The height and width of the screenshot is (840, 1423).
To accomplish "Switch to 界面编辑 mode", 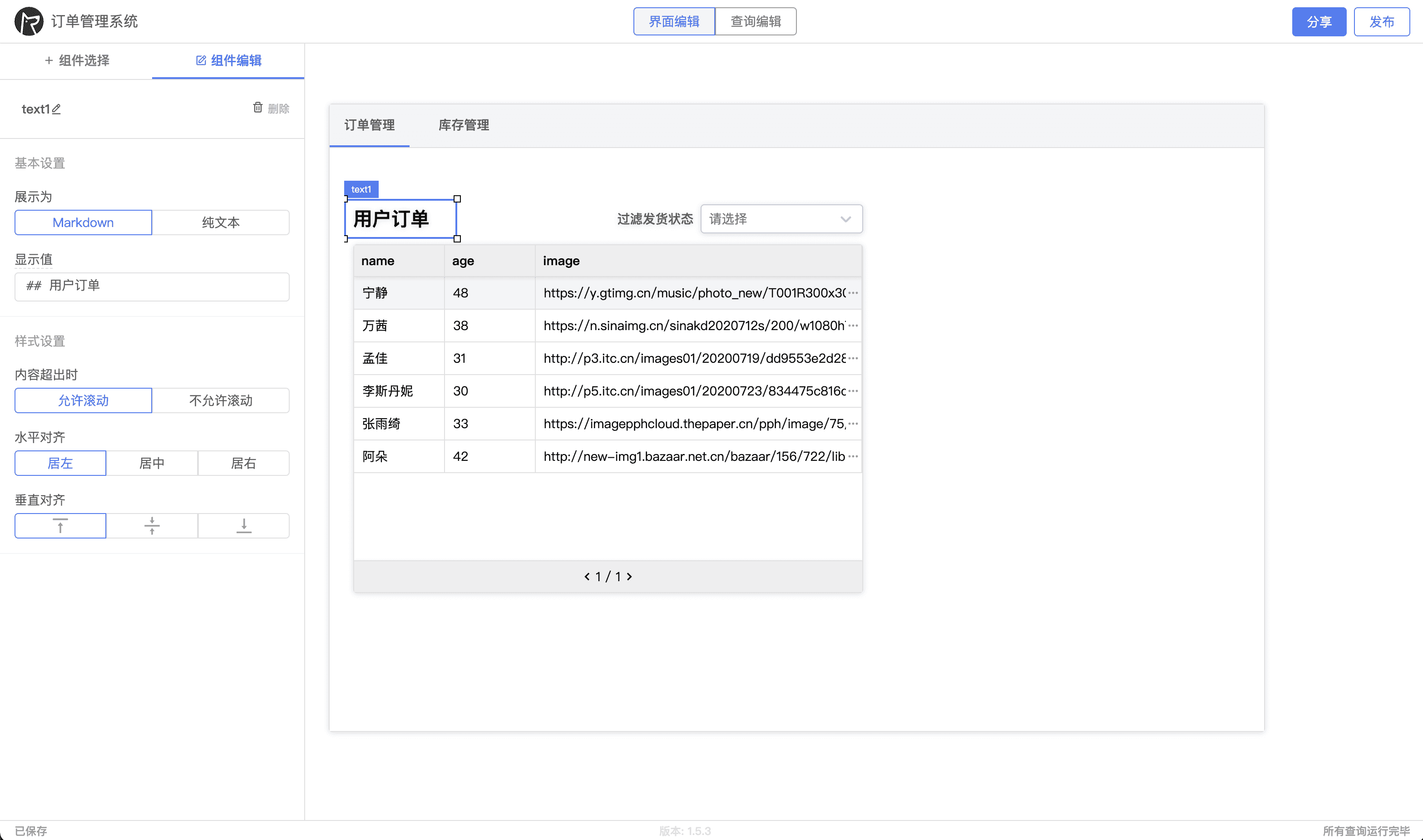I will click(674, 21).
